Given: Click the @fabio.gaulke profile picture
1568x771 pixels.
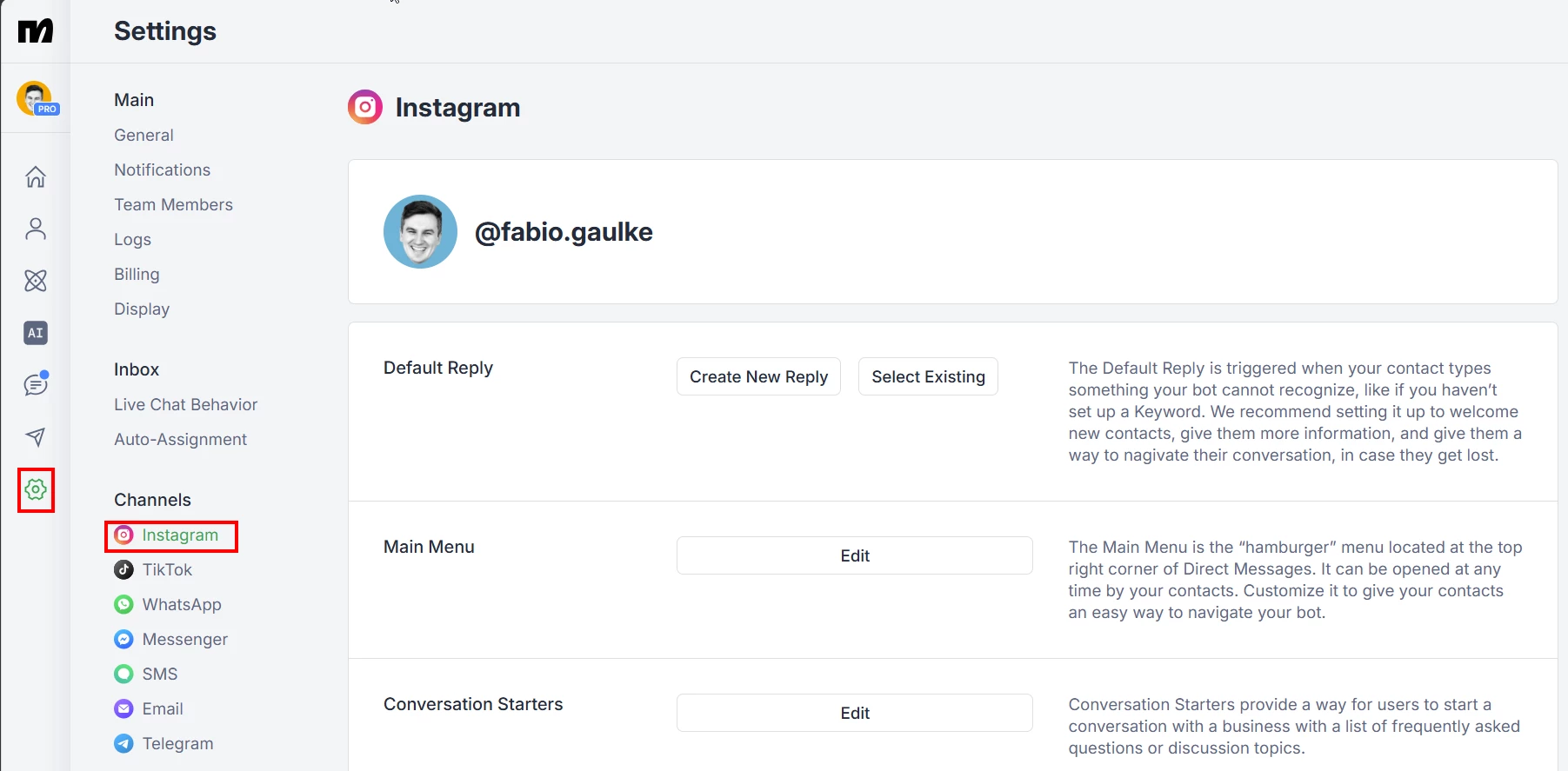Looking at the screenshot, I should point(420,231).
